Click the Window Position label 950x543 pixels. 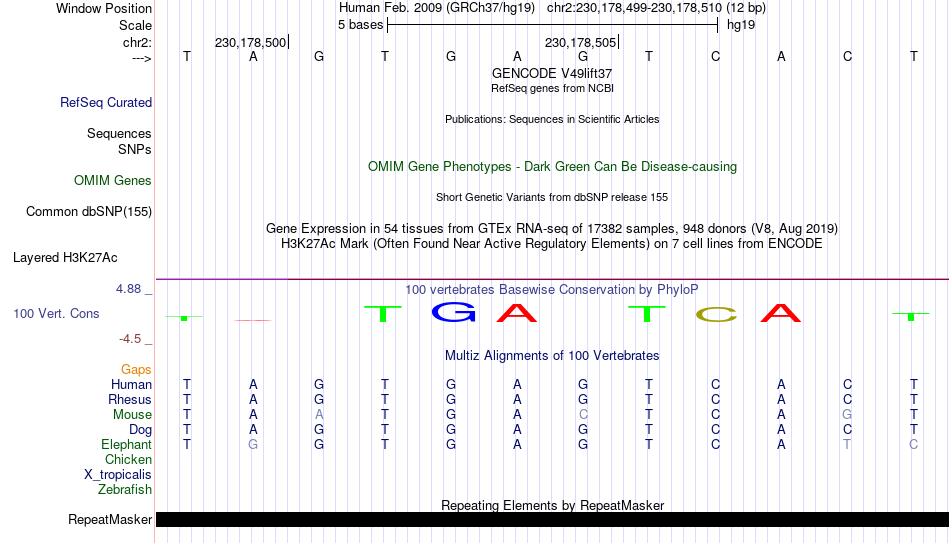[104, 8]
